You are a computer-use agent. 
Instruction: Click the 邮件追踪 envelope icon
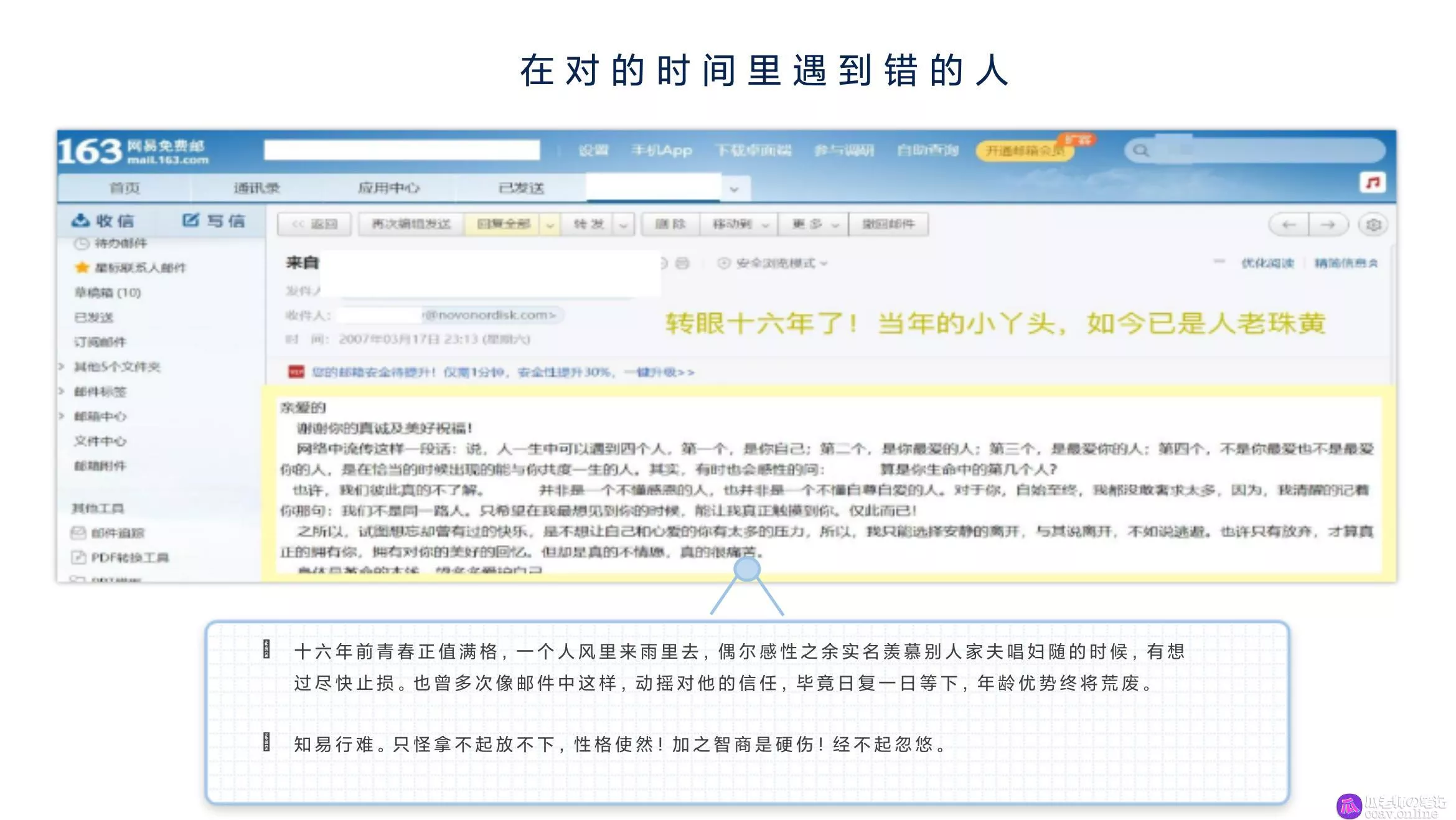(x=78, y=532)
